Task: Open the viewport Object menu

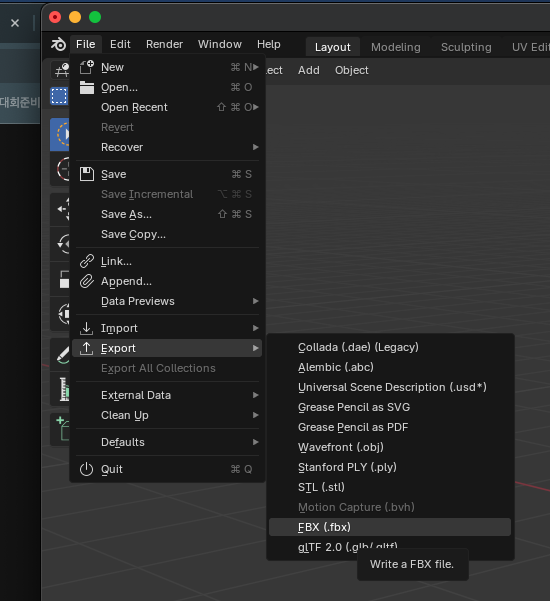Action: click(x=351, y=71)
